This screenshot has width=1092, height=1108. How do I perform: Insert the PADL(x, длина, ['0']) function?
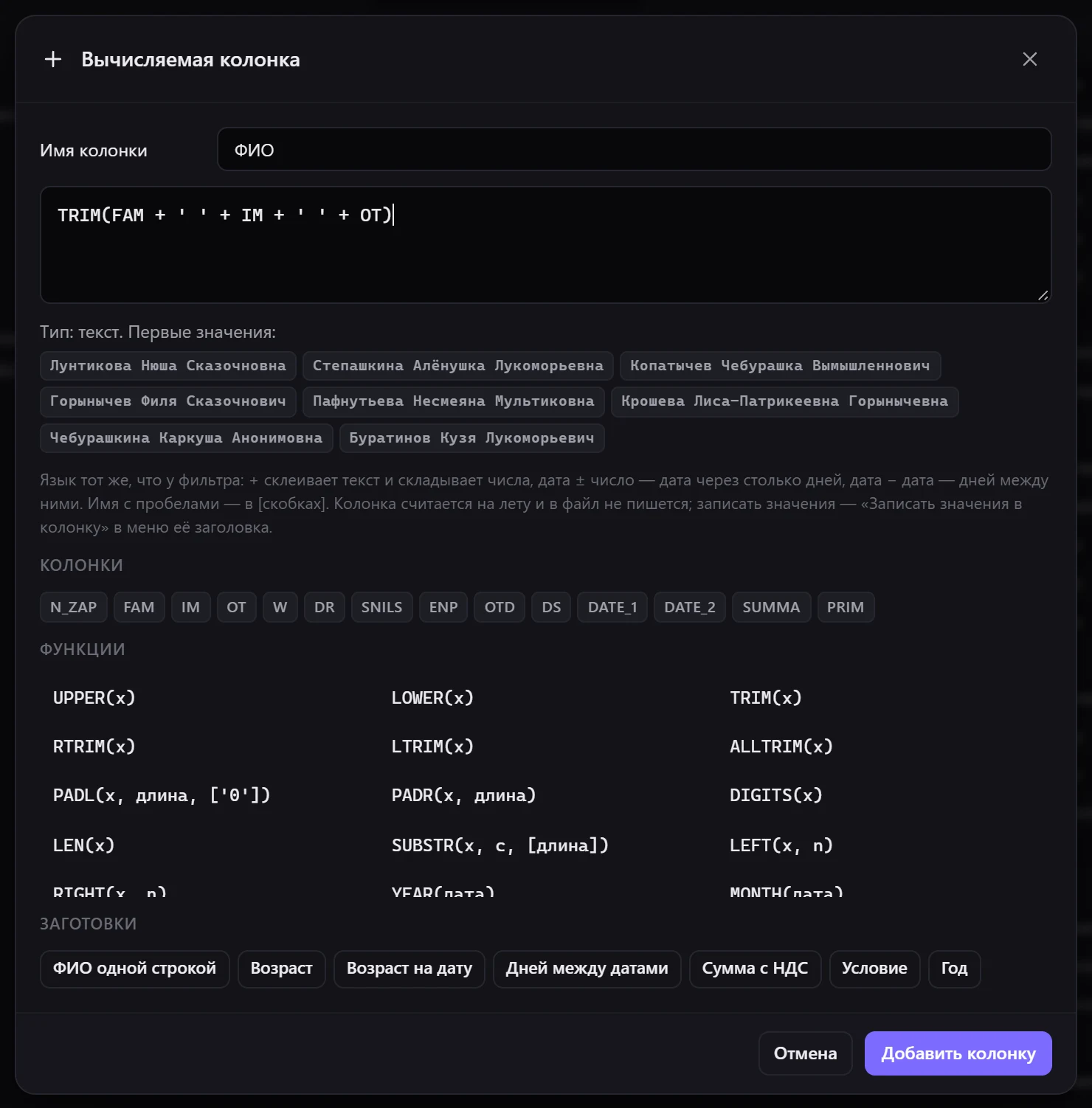click(x=162, y=795)
